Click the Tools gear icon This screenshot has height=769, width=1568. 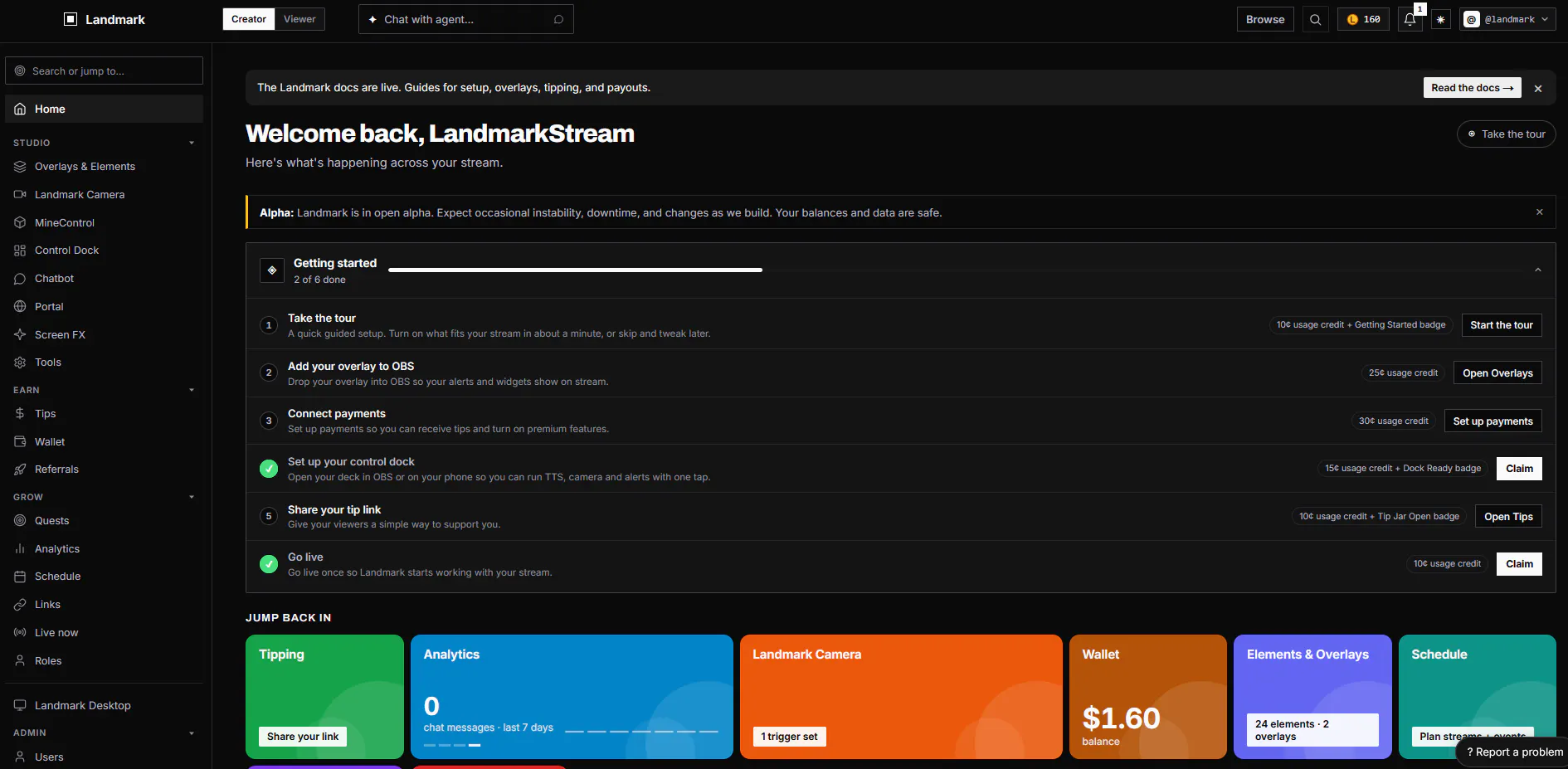point(20,363)
